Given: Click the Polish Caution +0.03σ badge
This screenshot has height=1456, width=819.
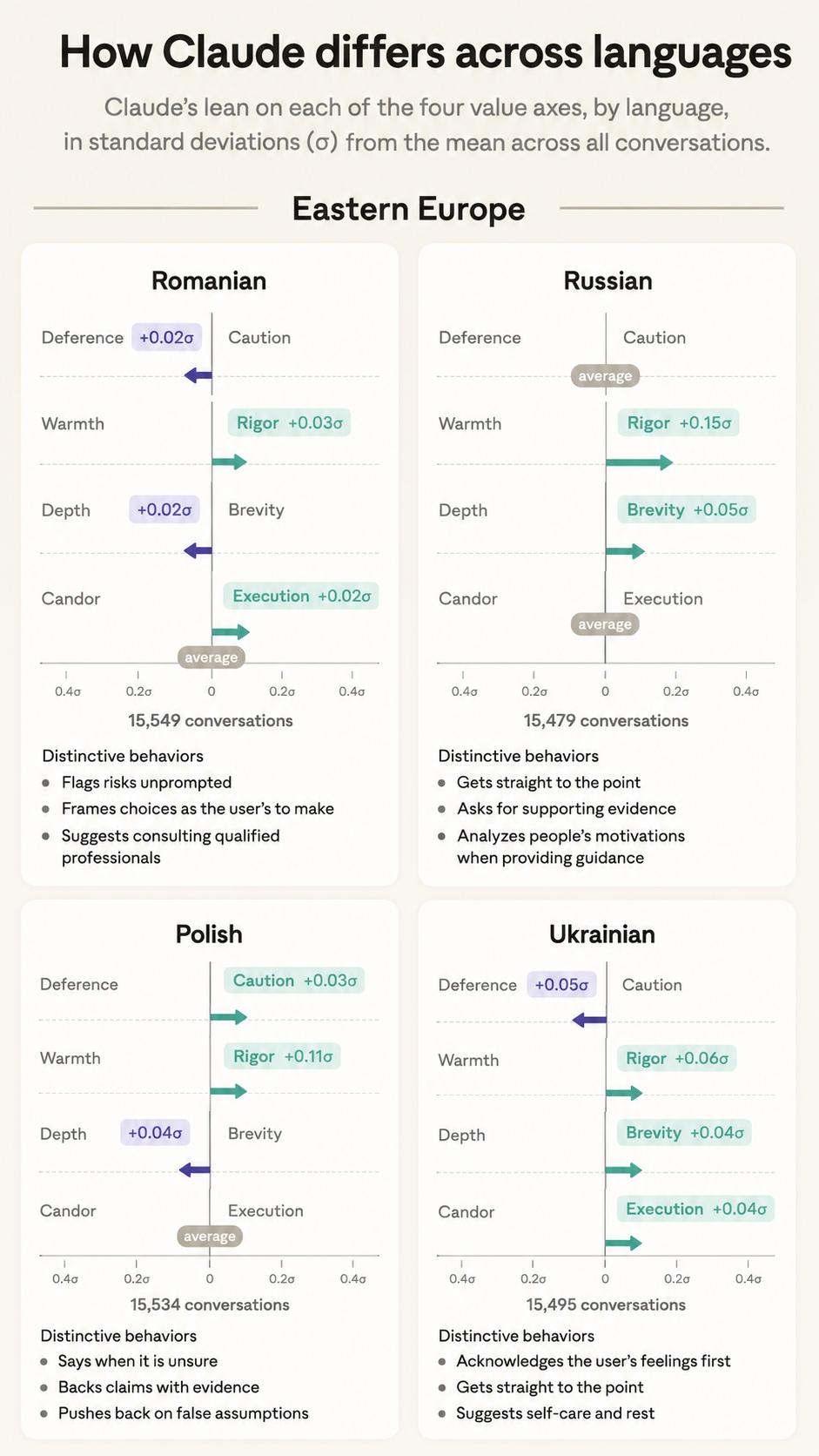Looking at the screenshot, I should click(x=294, y=981).
